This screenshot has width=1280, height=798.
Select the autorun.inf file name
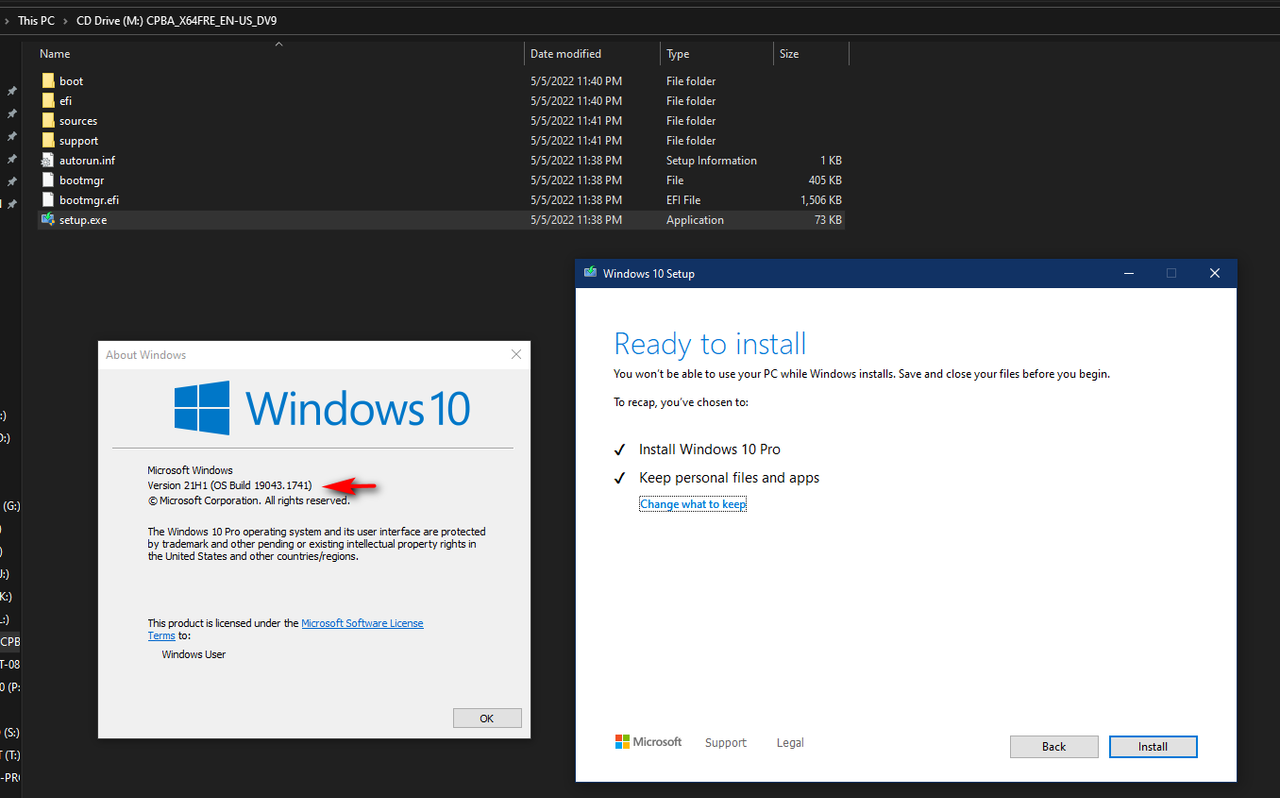[x=87, y=160]
